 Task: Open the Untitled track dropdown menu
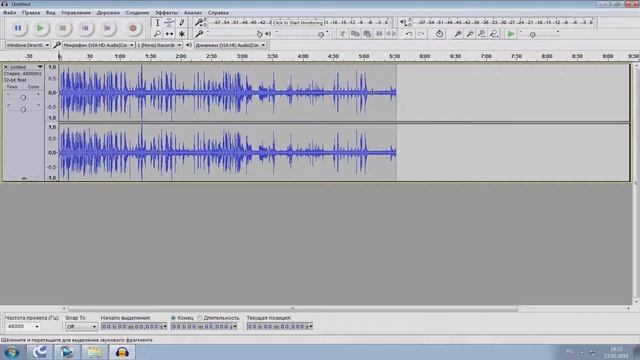tap(26, 67)
